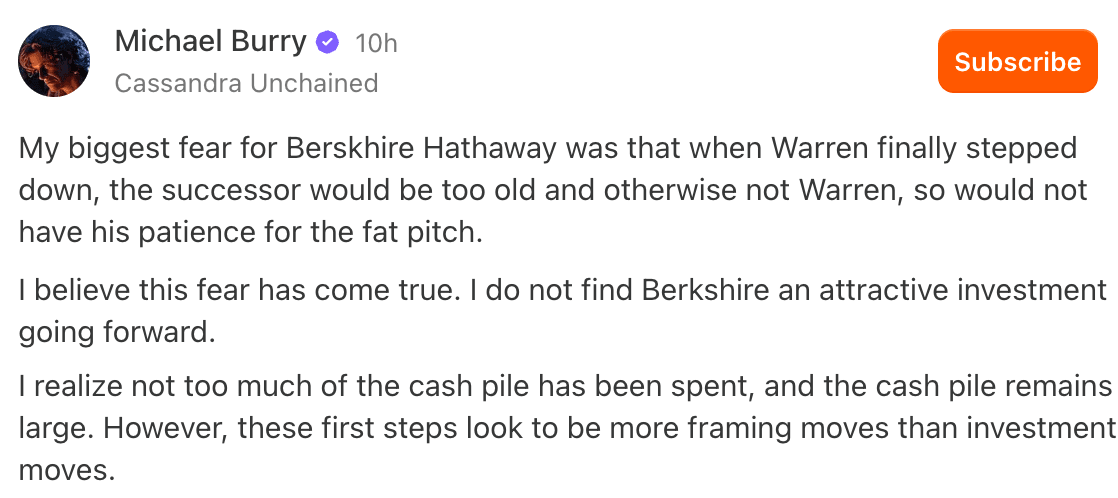Screen dimensions: 1118x498
Task: Open the Michael Burry author name link
Action: pyautogui.click(x=210, y=42)
